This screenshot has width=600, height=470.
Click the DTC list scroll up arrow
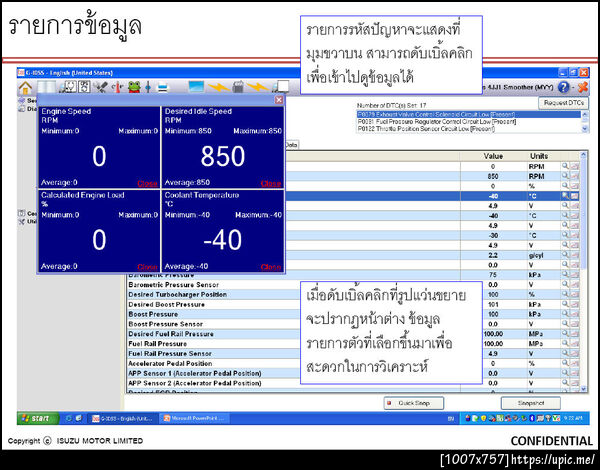585,114
